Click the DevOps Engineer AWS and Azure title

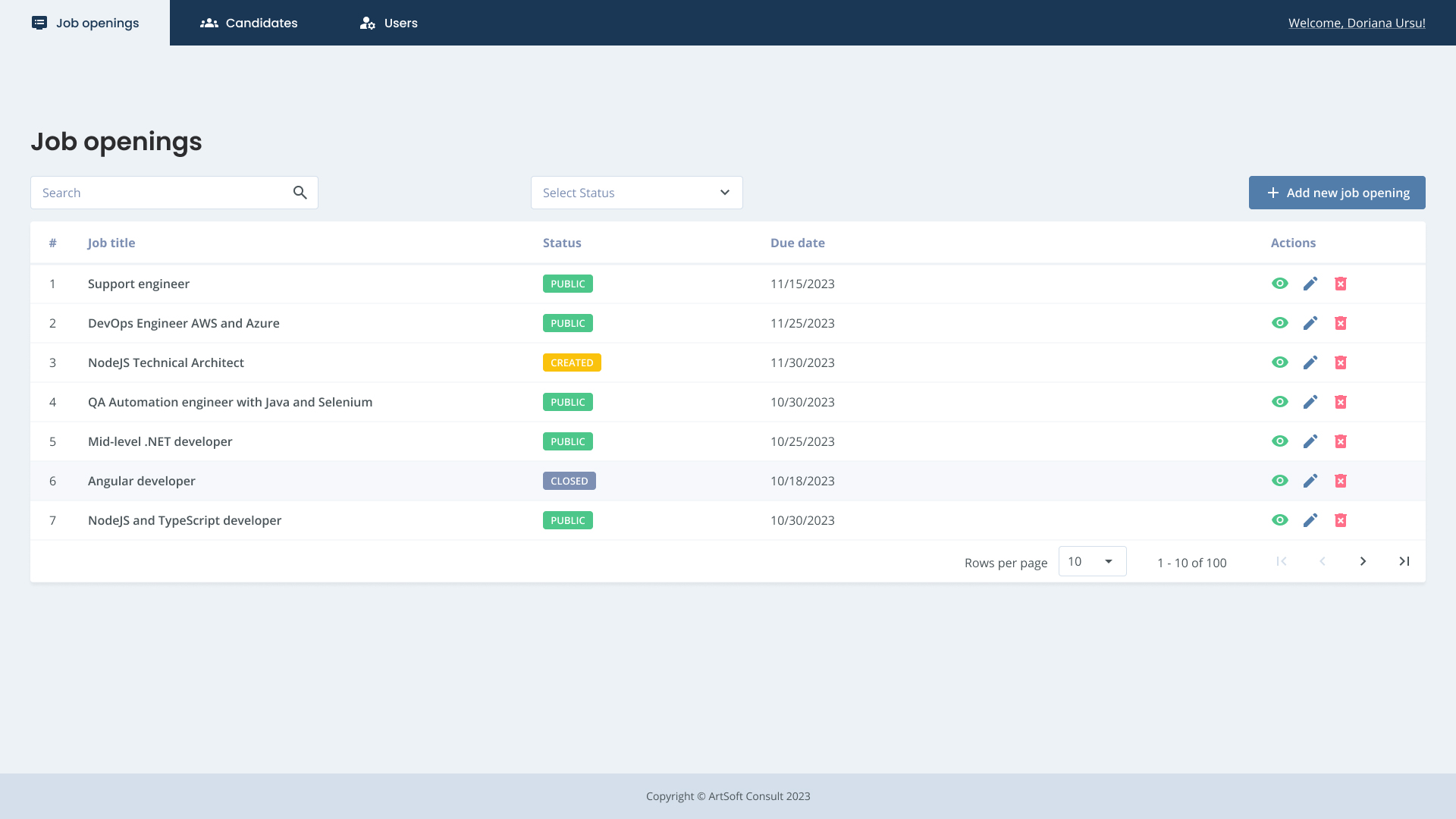click(184, 323)
